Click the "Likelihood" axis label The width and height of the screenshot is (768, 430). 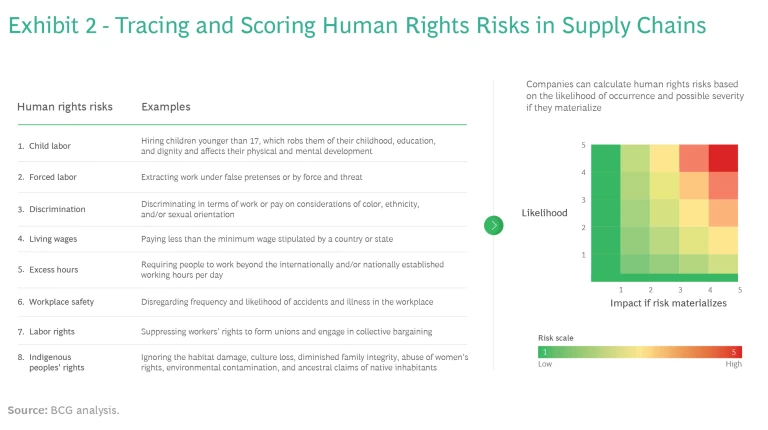click(545, 213)
